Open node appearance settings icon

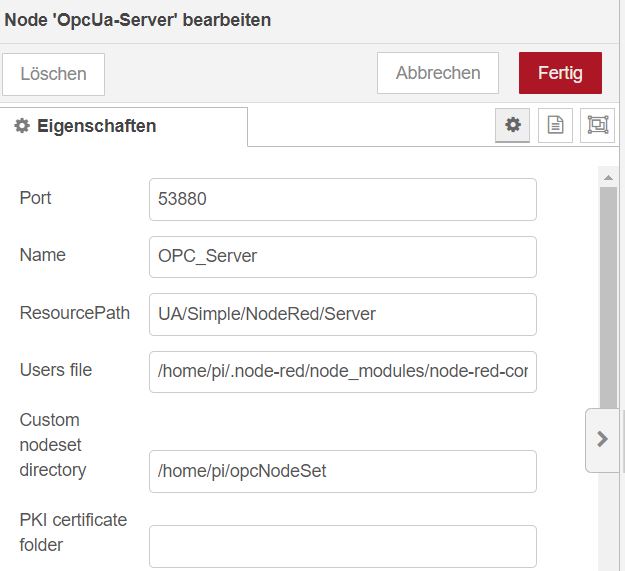pyautogui.click(x=597, y=125)
